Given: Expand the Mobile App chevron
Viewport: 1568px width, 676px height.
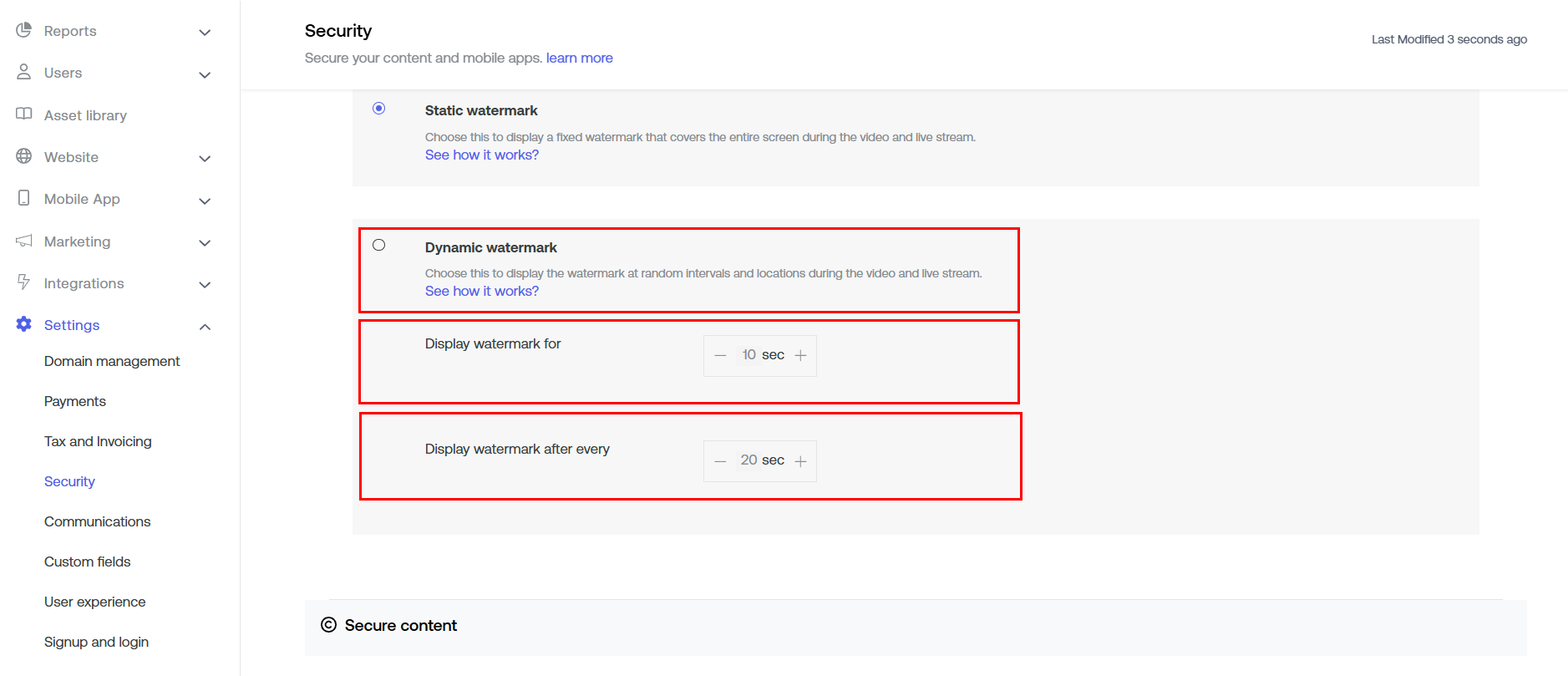Looking at the screenshot, I should tap(205, 201).
